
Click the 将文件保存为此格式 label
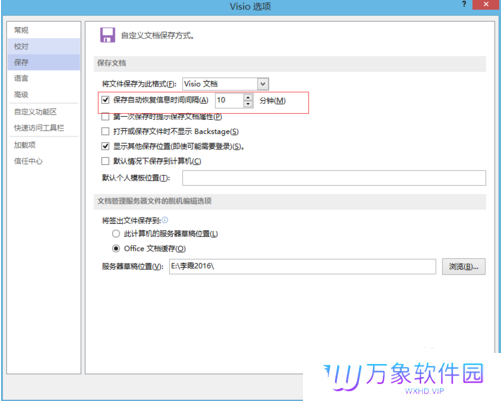pyautogui.click(x=139, y=84)
